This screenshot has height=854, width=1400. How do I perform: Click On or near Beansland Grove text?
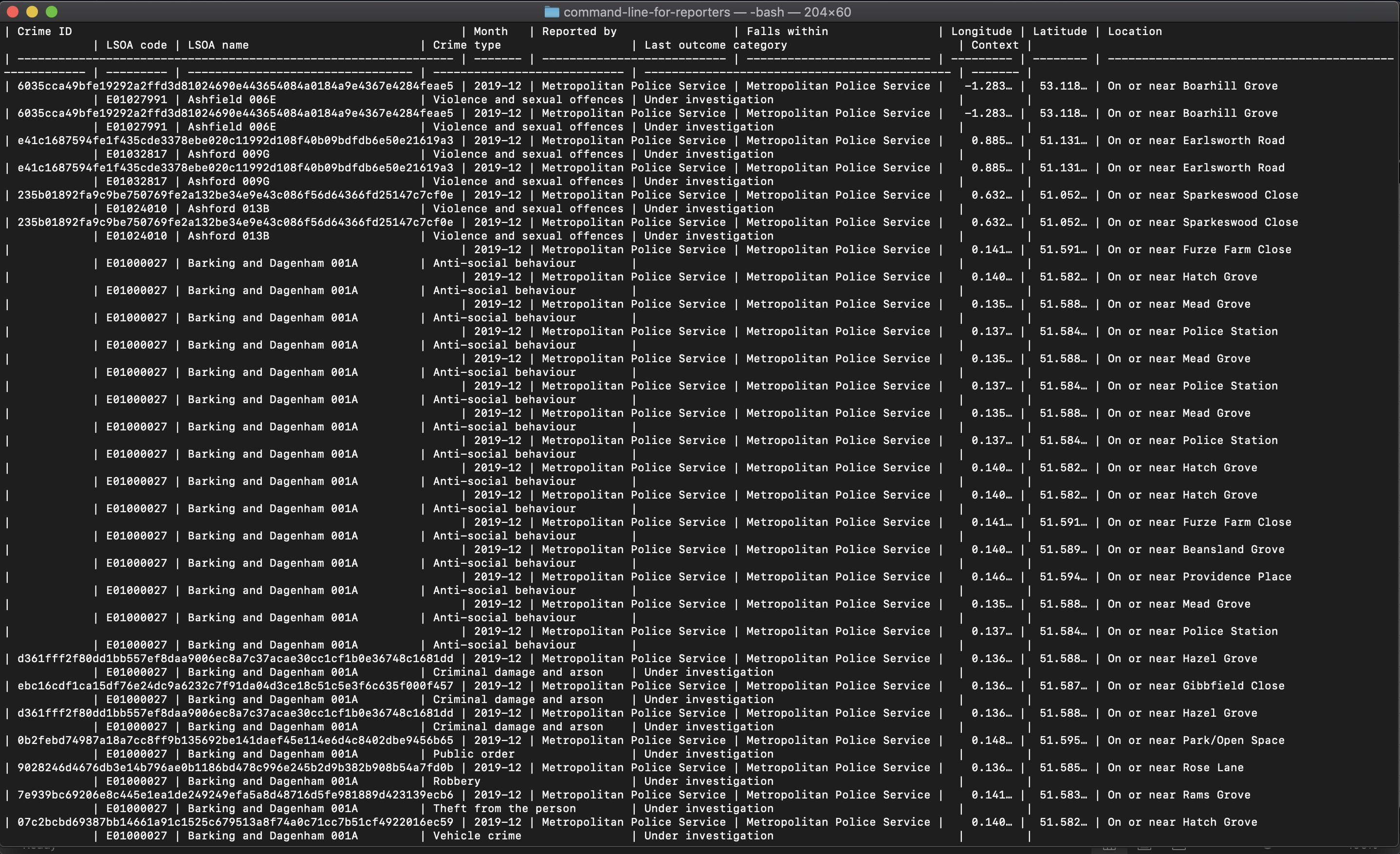point(1196,549)
